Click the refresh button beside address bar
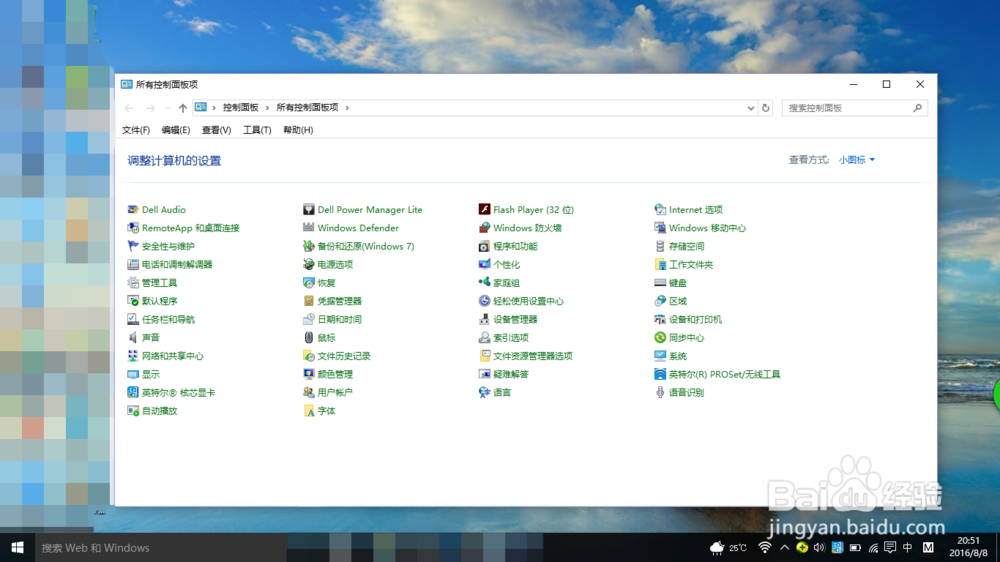 point(766,108)
